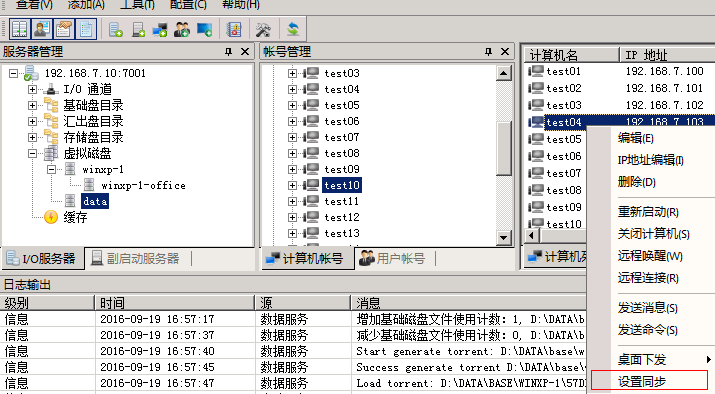The height and width of the screenshot is (394, 715).
Task: Choose 删除(D) from context menu
Action: point(637,182)
